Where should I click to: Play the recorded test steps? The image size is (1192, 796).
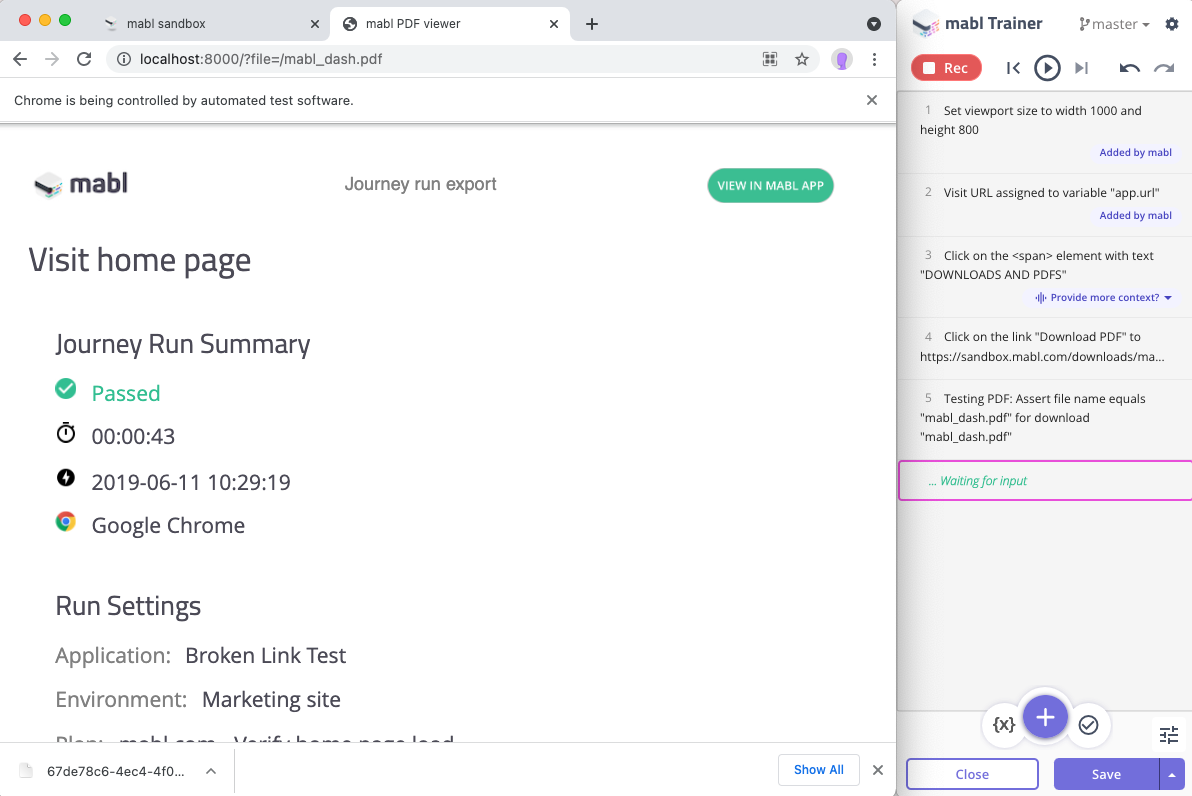pyautogui.click(x=1047, y=68)
